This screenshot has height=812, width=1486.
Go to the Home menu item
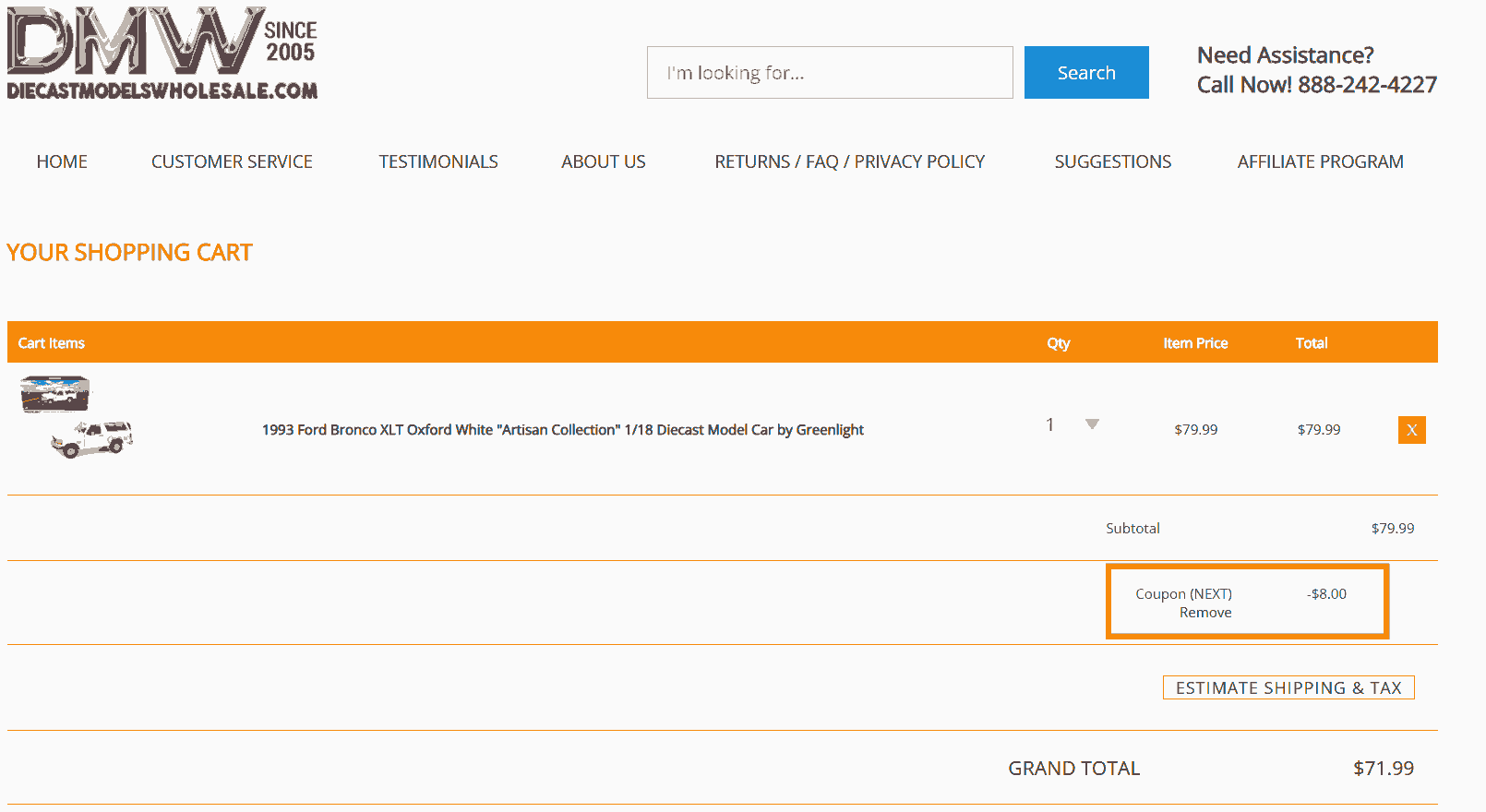(62, 161)
